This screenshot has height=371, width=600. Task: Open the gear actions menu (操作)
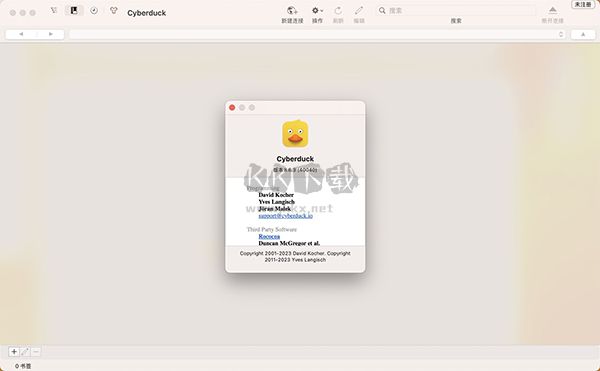317,15
